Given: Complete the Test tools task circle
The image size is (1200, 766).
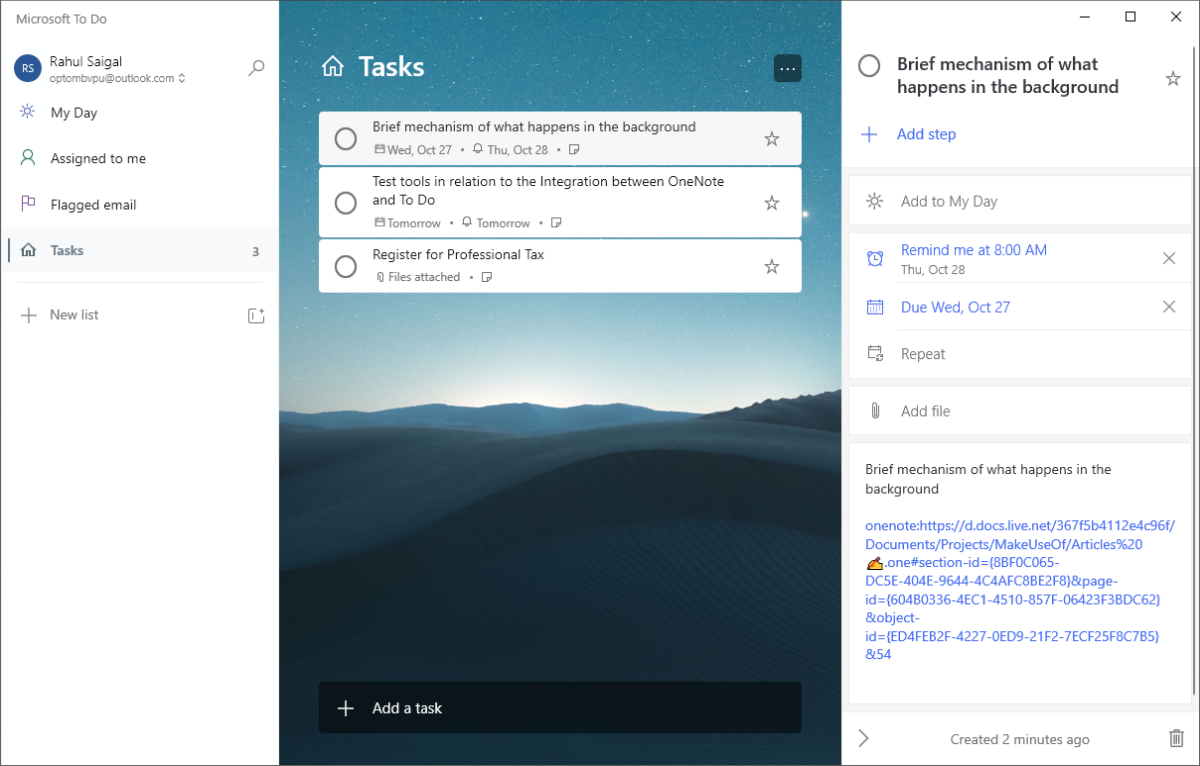Looking at the screenshot, I should [345, 203].
